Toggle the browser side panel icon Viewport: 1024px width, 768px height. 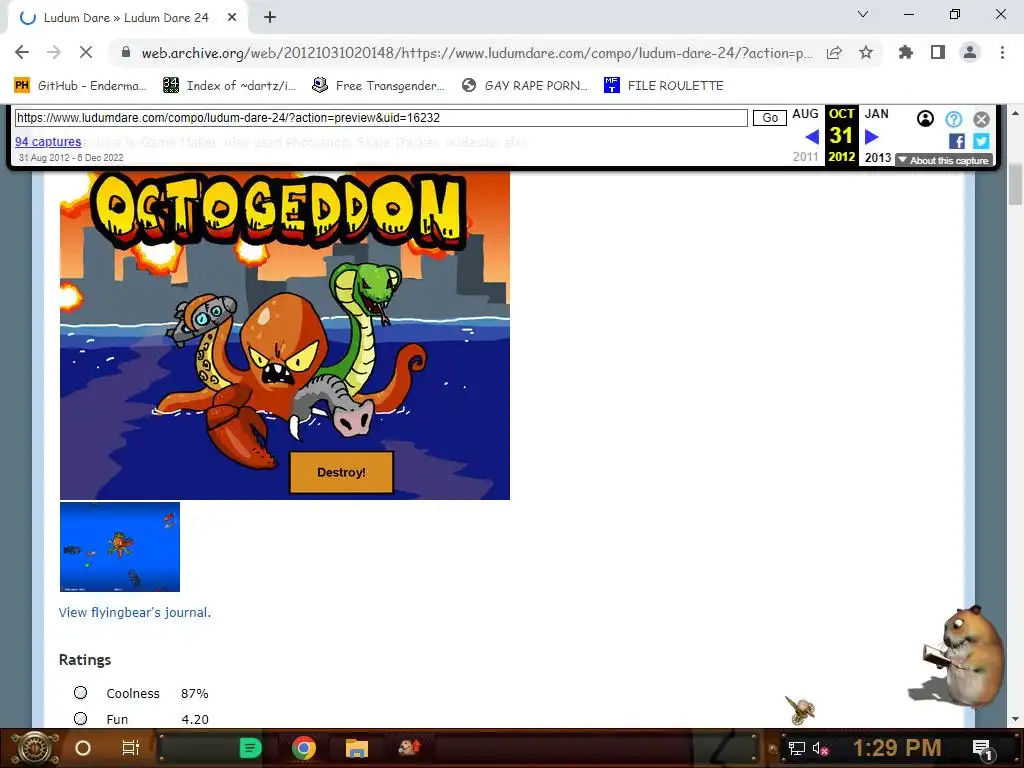click(x=938, y=52)
